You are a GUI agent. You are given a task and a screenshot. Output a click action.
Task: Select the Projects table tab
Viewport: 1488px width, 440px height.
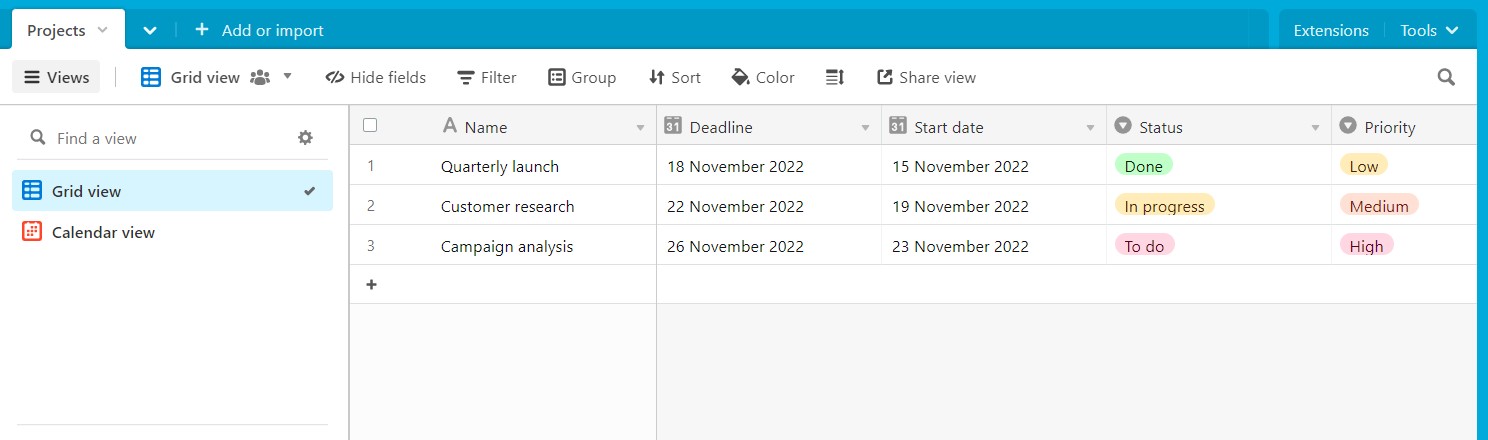pos(57,30)
